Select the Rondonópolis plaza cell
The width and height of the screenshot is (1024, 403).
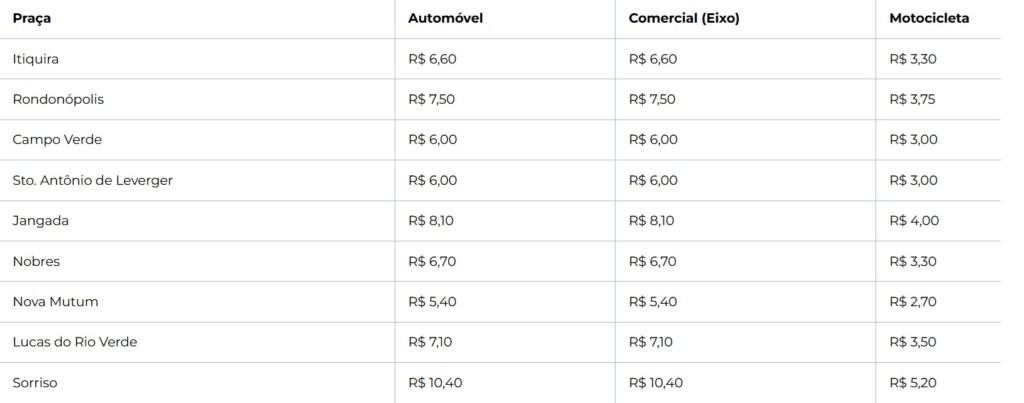pos(58,99)
